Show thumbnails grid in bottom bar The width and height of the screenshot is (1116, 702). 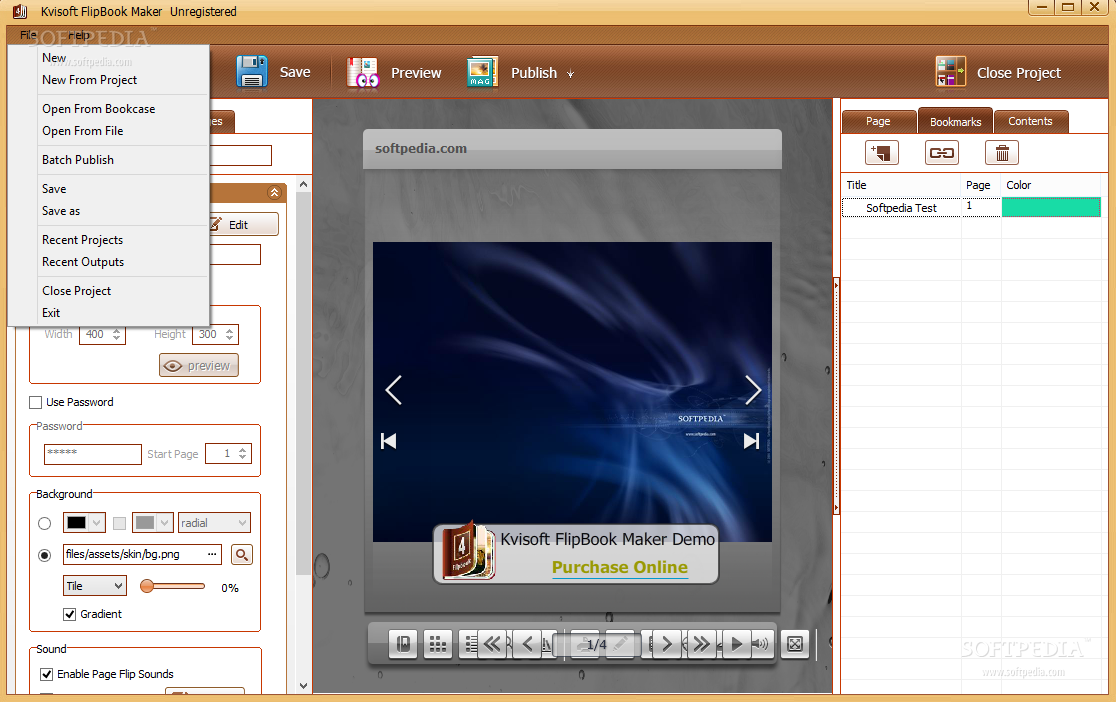tap(438, 644)
